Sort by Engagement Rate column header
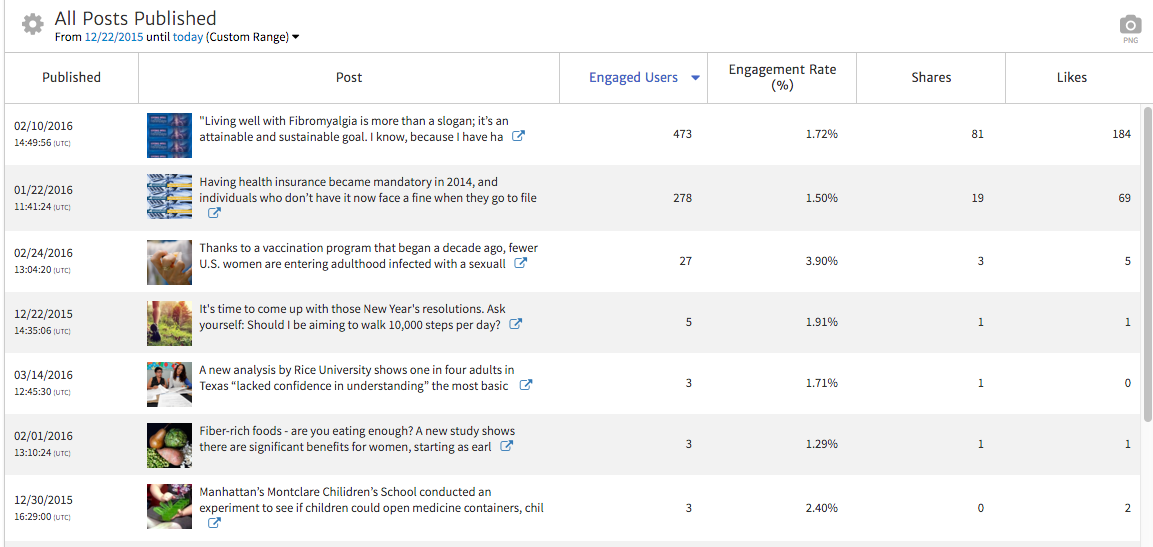The width and height of the screenshot is (1153, 547). coord(782,77)
